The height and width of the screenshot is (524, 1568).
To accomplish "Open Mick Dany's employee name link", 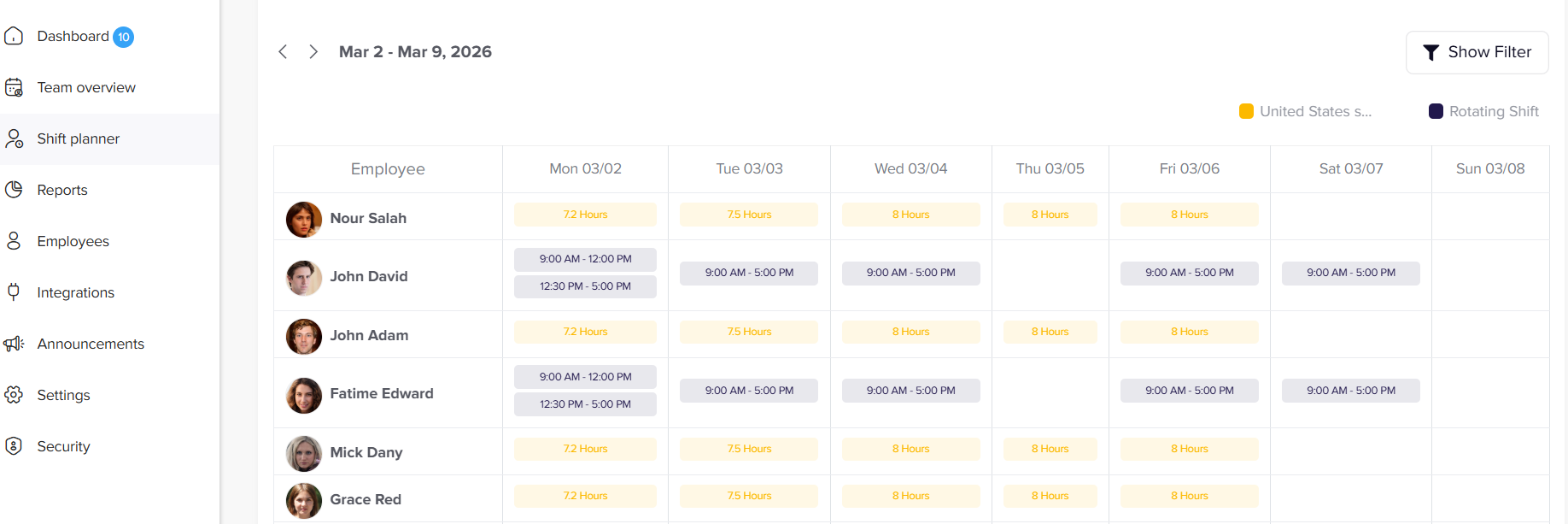I will coord(366,452).
